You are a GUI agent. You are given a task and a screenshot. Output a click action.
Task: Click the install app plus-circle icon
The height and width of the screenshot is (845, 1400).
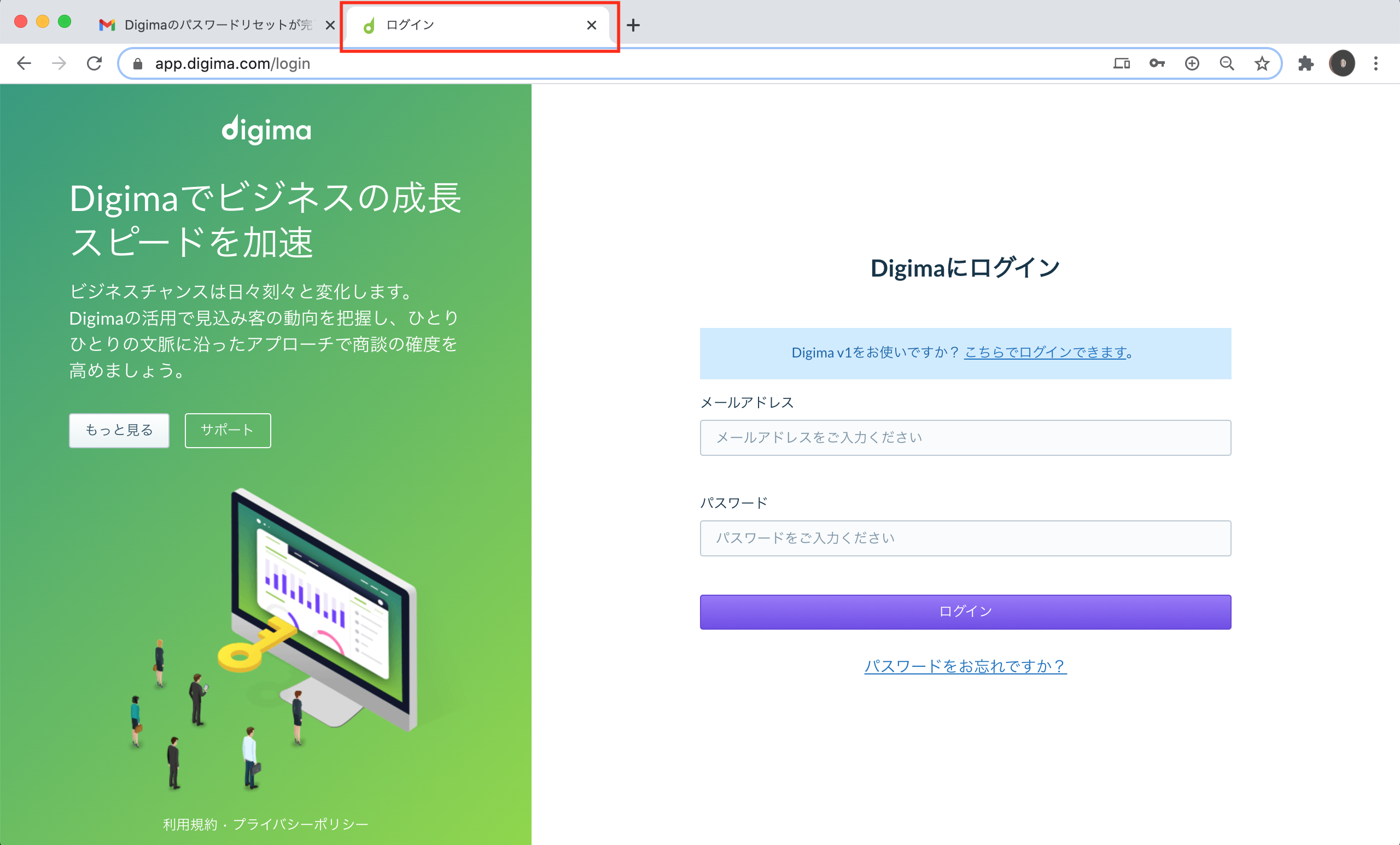(x=1192, y=63)
